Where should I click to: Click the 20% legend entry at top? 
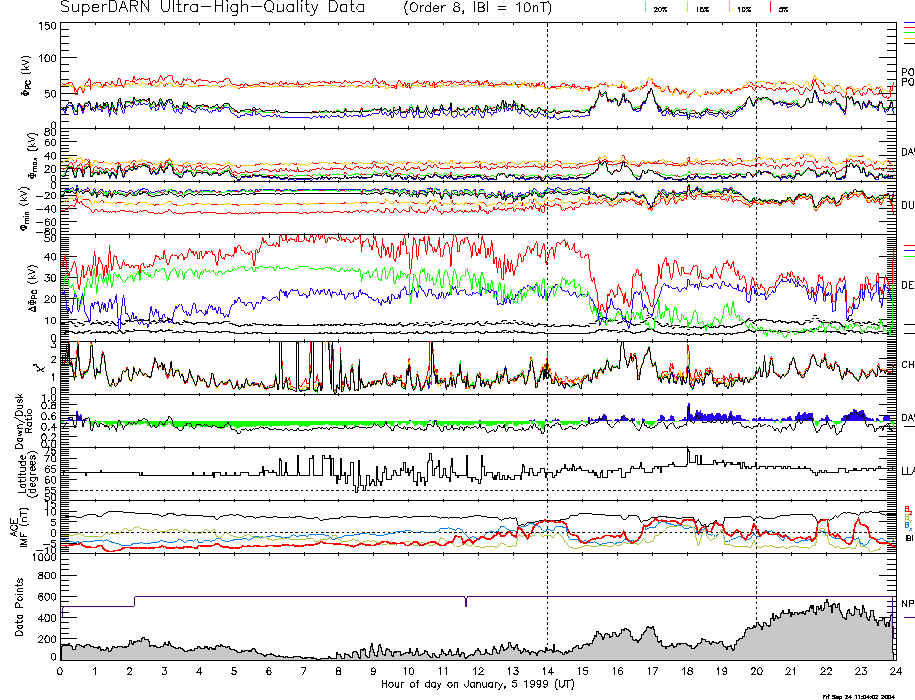660,8
